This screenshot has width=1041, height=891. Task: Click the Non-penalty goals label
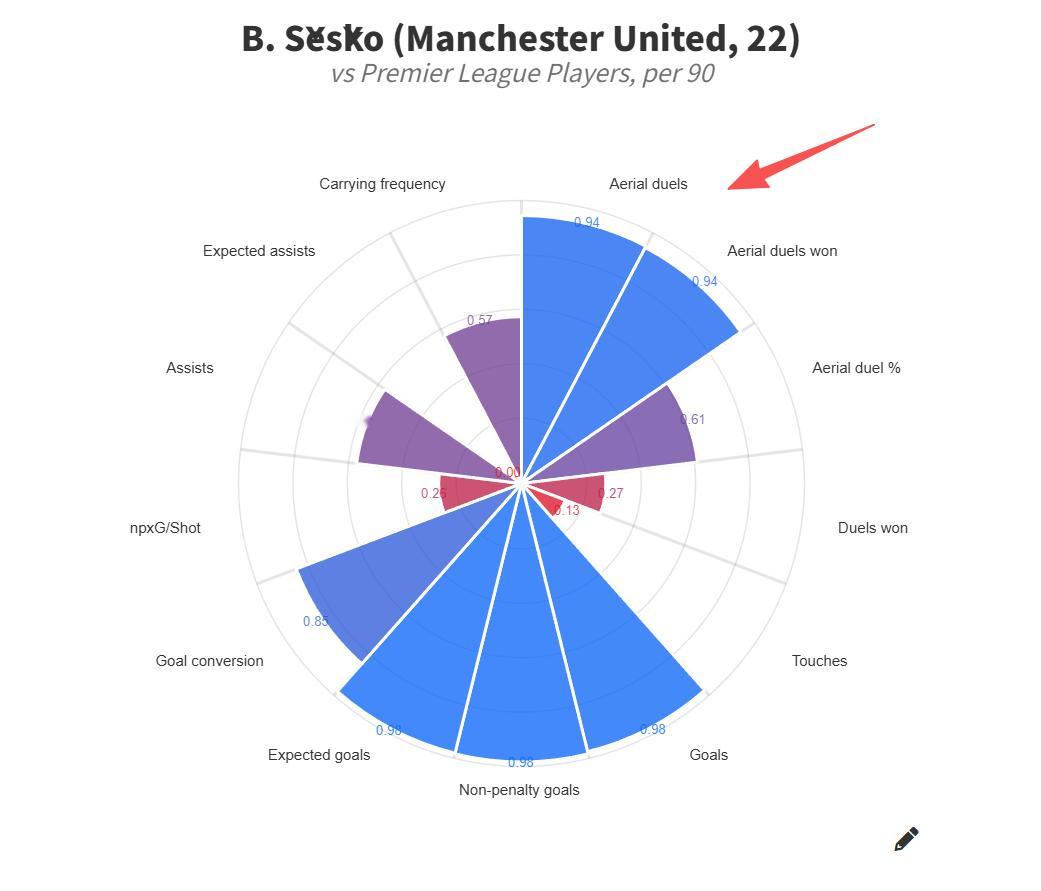click(x=519, y=790)
